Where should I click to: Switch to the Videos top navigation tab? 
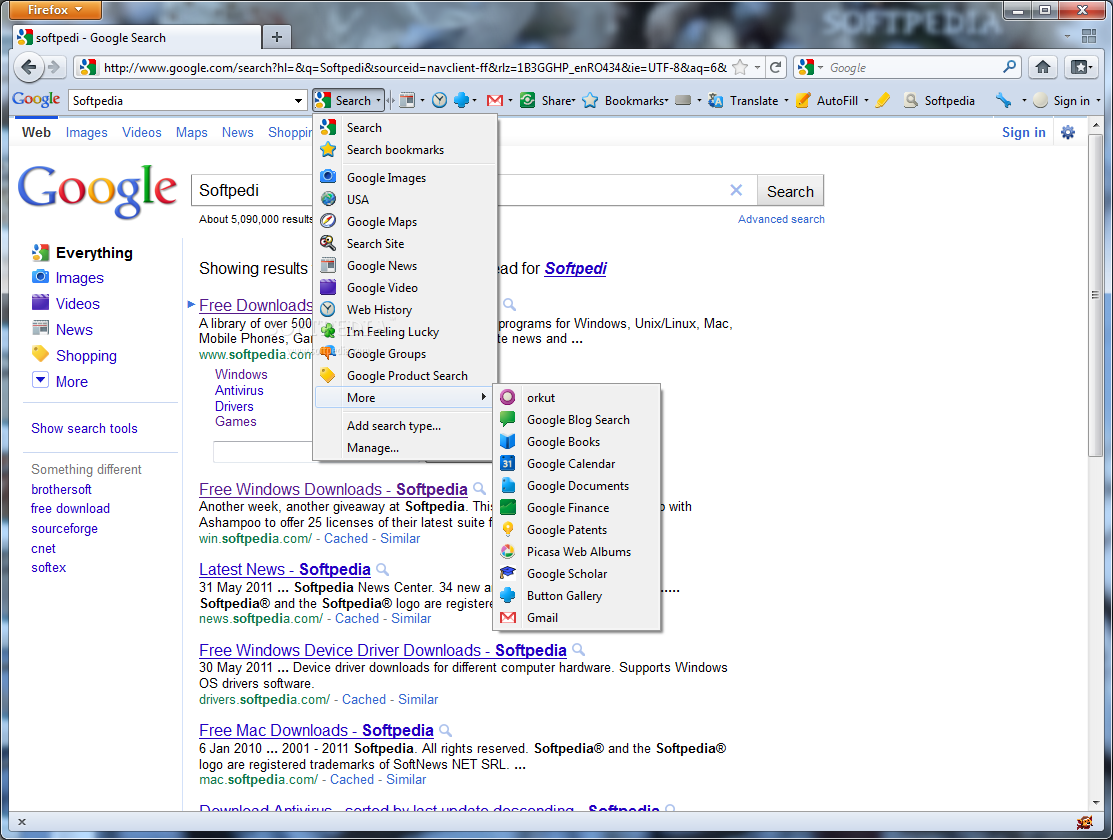coord(141,133)
